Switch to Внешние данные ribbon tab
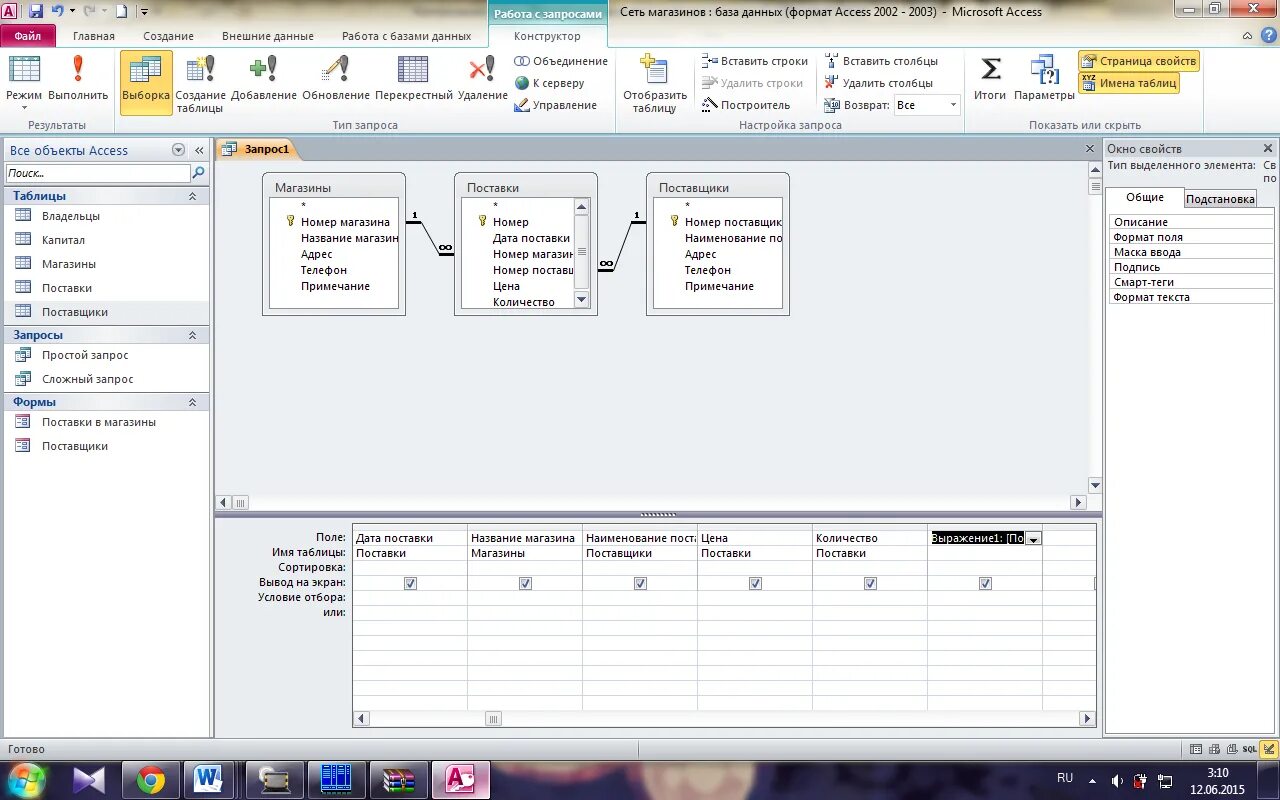 pyautogui.click(x=268, y=36)
